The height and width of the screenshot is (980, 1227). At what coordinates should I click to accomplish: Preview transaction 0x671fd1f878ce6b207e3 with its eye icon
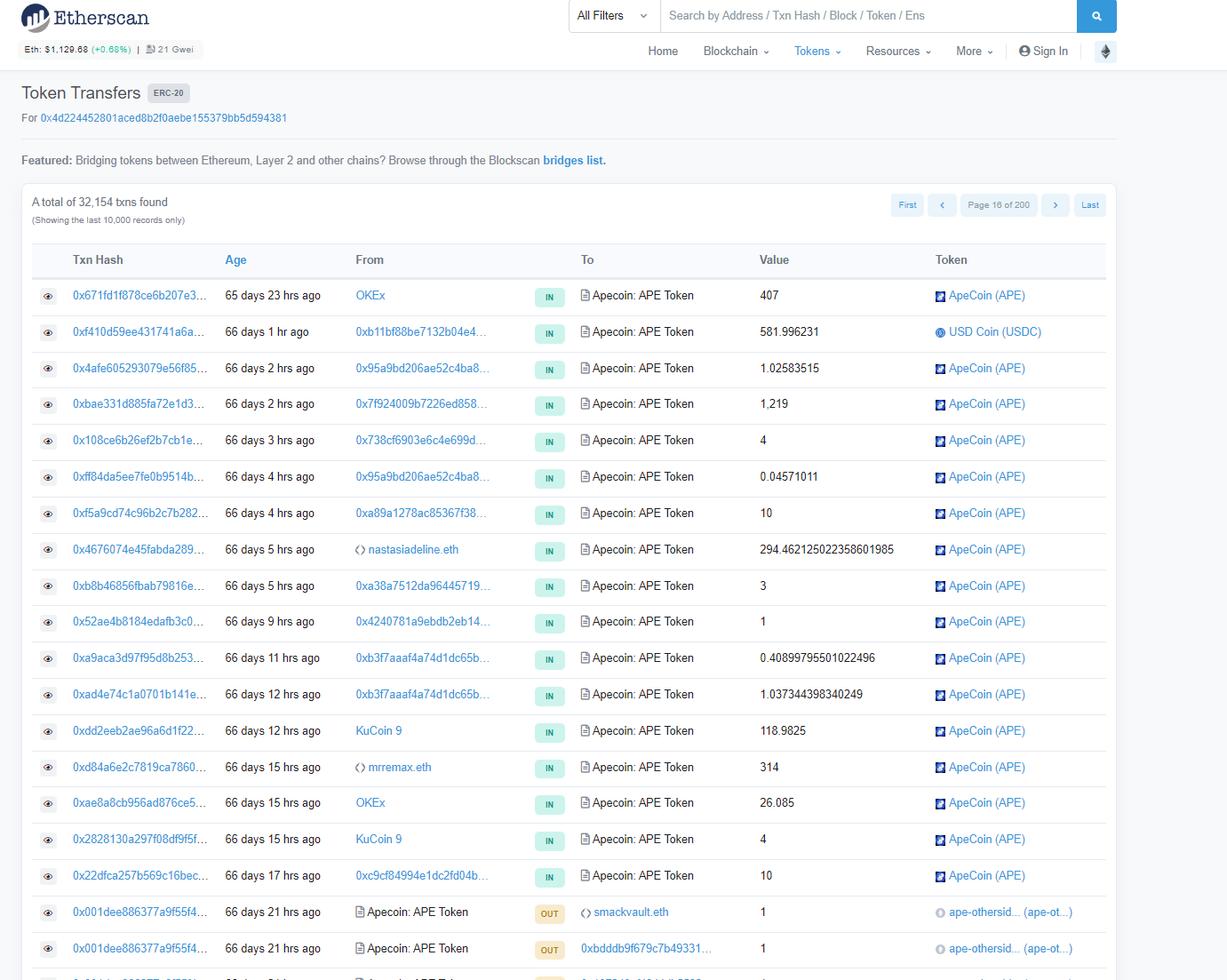coord(48,297)
